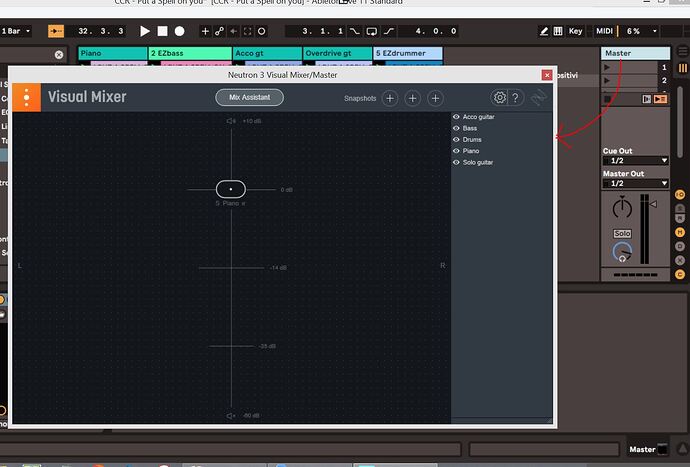
Task: Hide Solo guitar track eye icon
Action: [456, 162]
